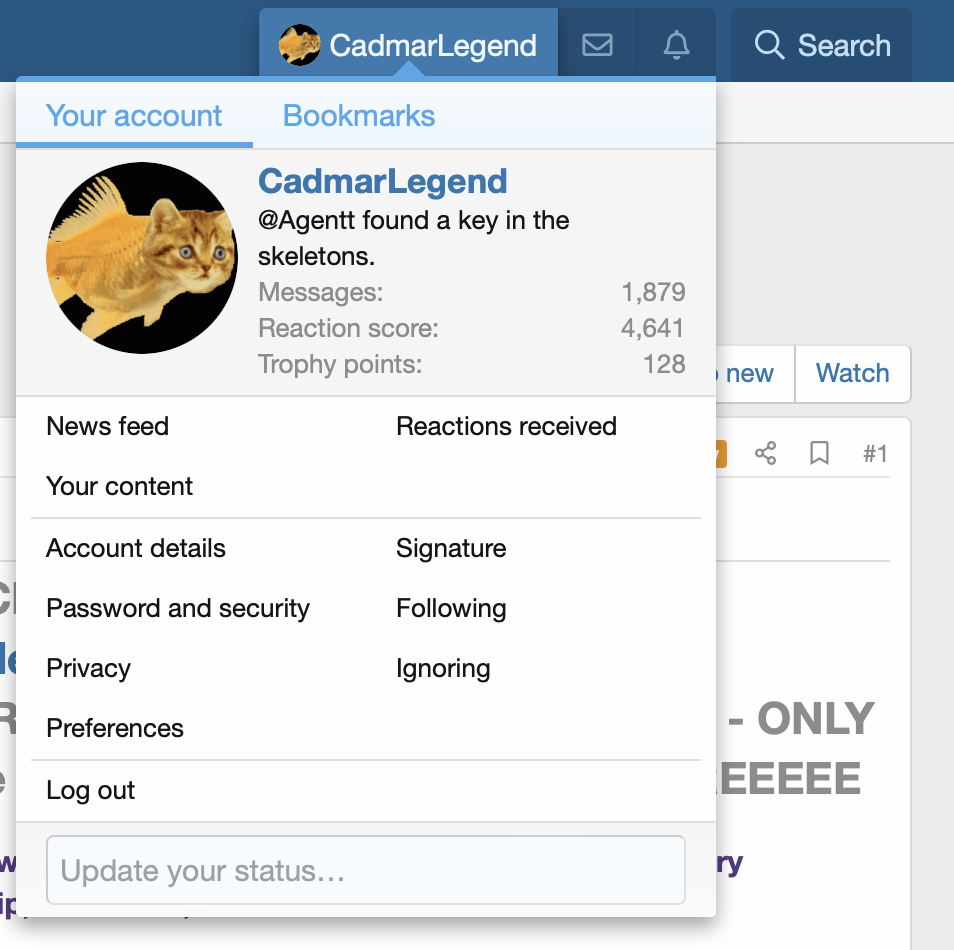Open Your content

120,486
